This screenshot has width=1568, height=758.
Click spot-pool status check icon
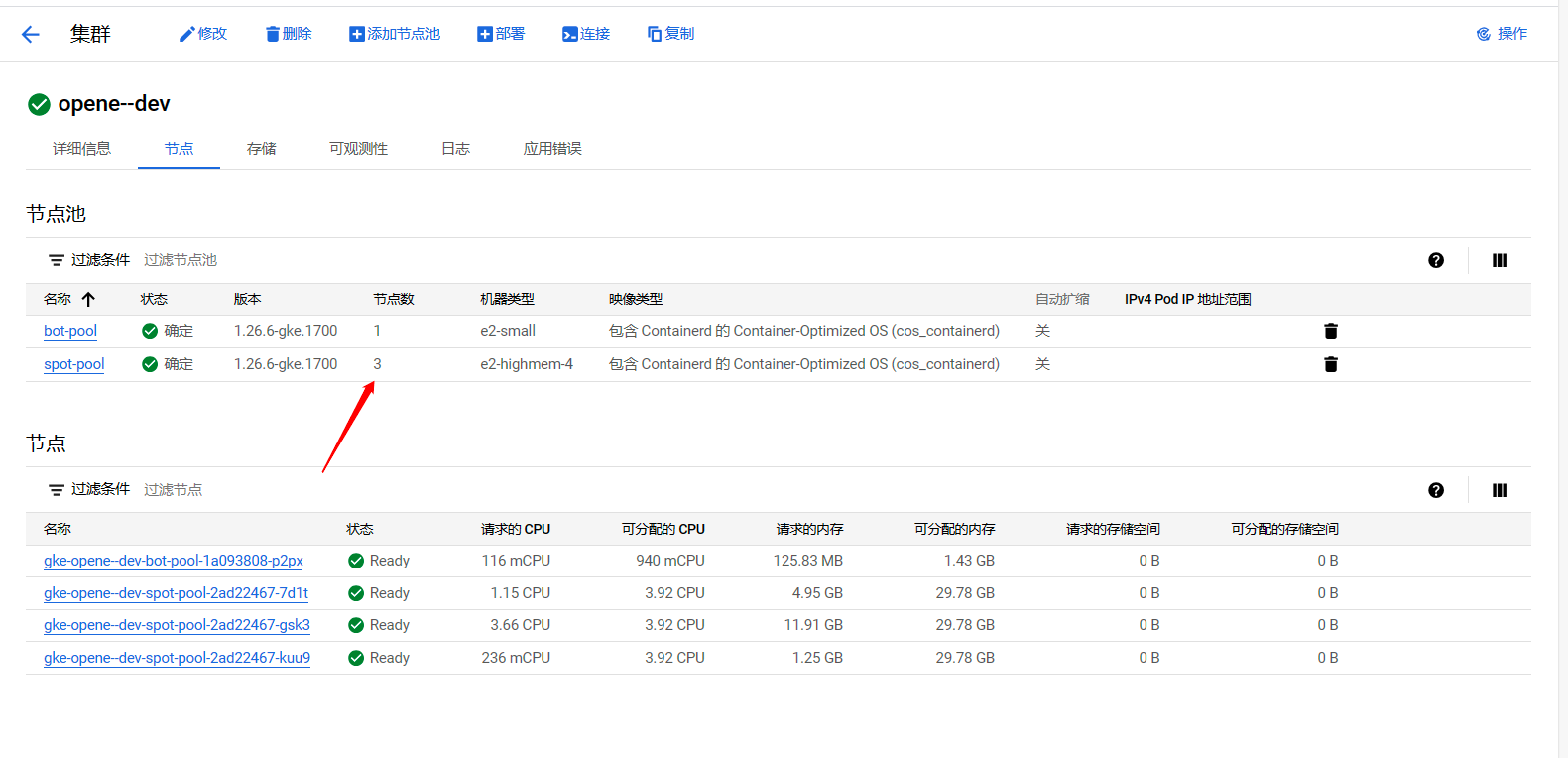point(150,364)
